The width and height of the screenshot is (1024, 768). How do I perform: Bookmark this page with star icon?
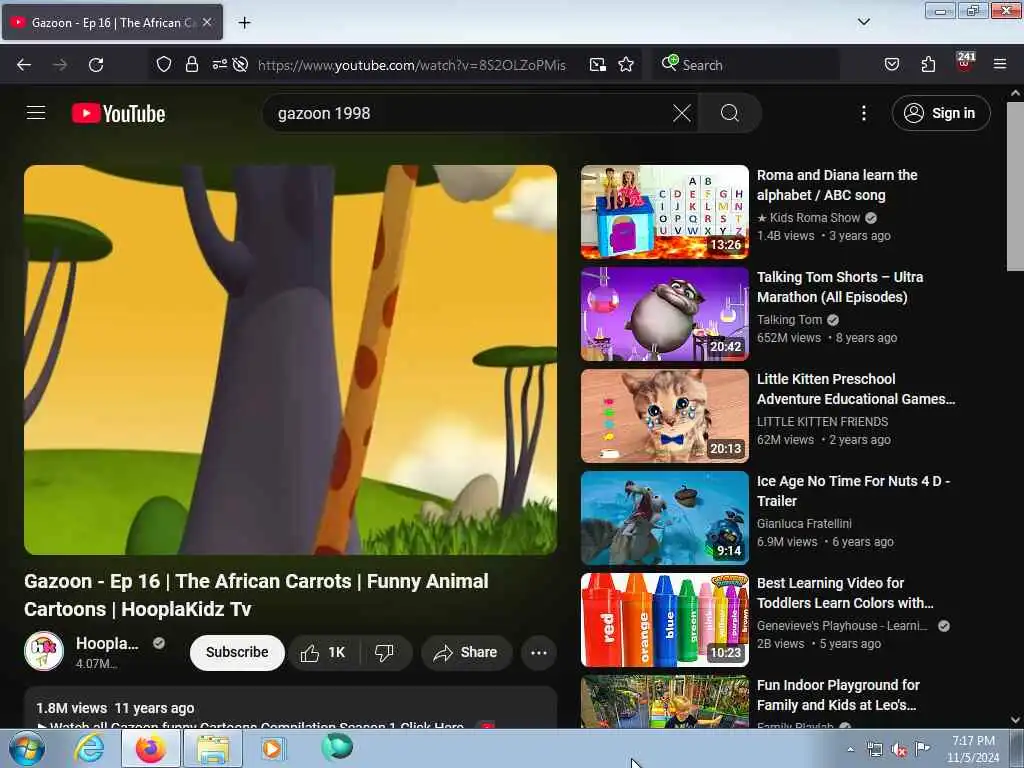tap(626, 64)
